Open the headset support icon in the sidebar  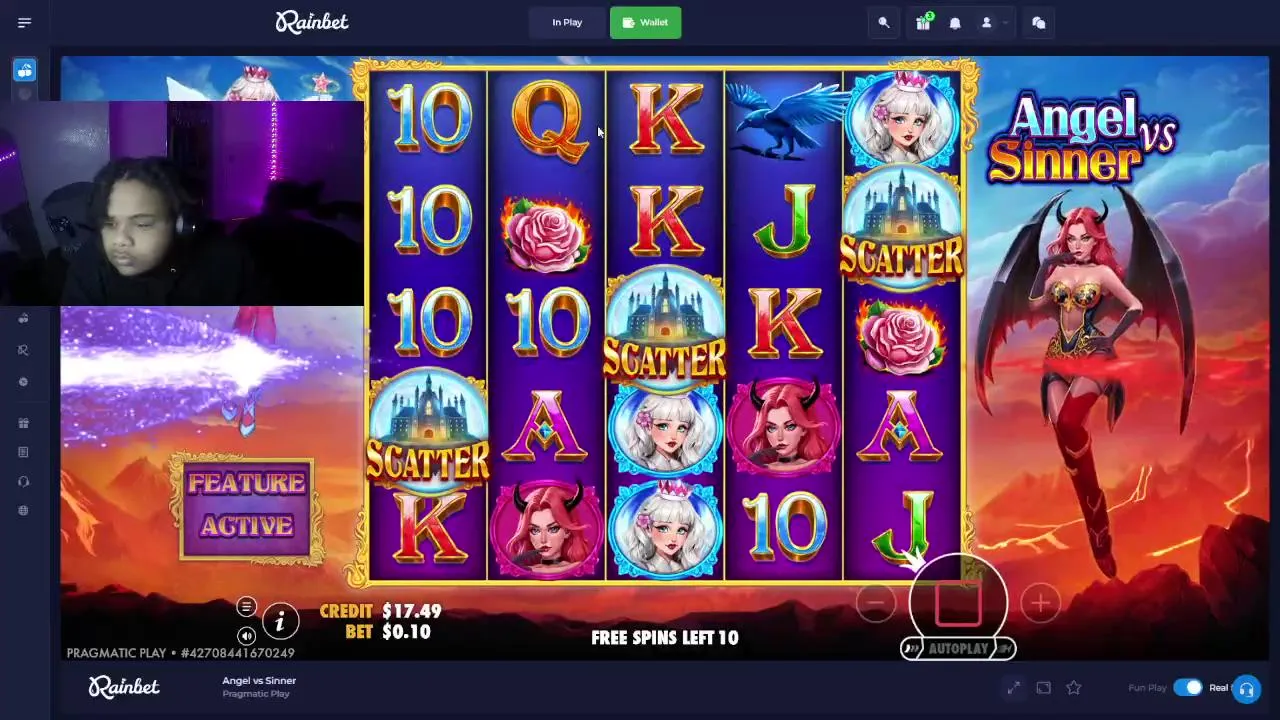tap(24, 481)
